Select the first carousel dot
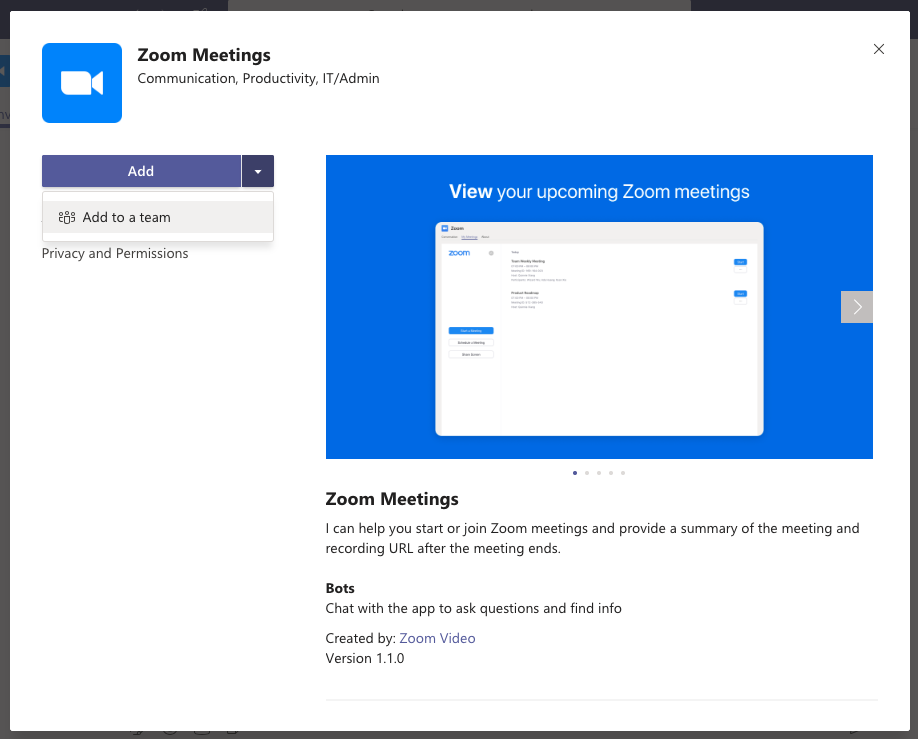This screenshot has height=739, width=918. [x=575, y=473]
